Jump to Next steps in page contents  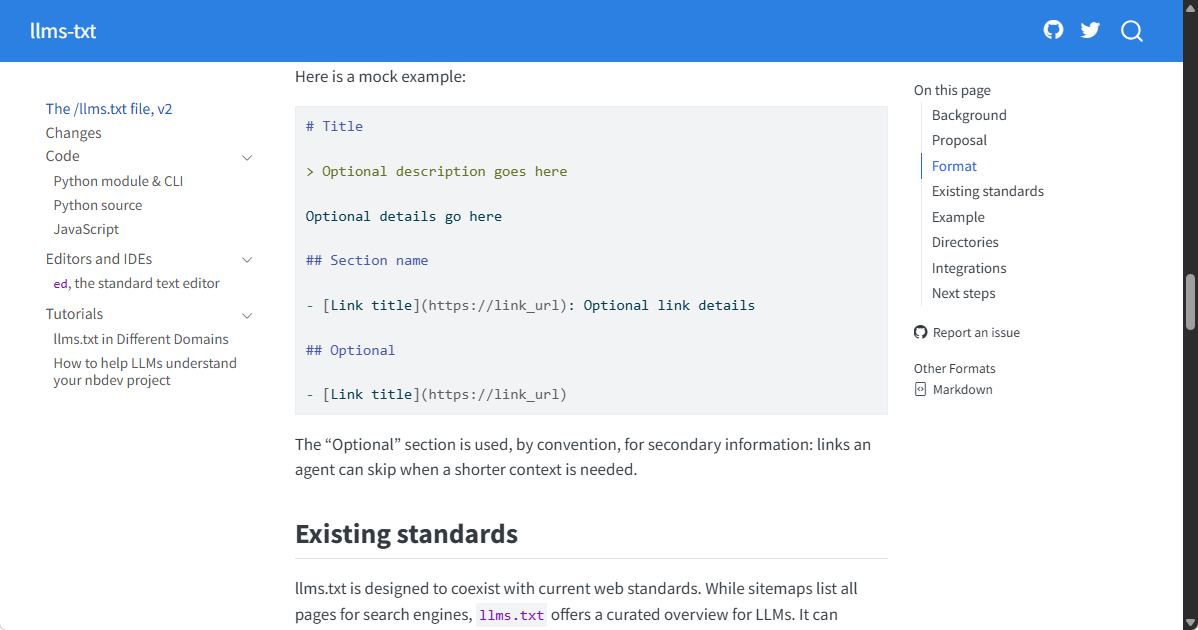click(963, 293)
